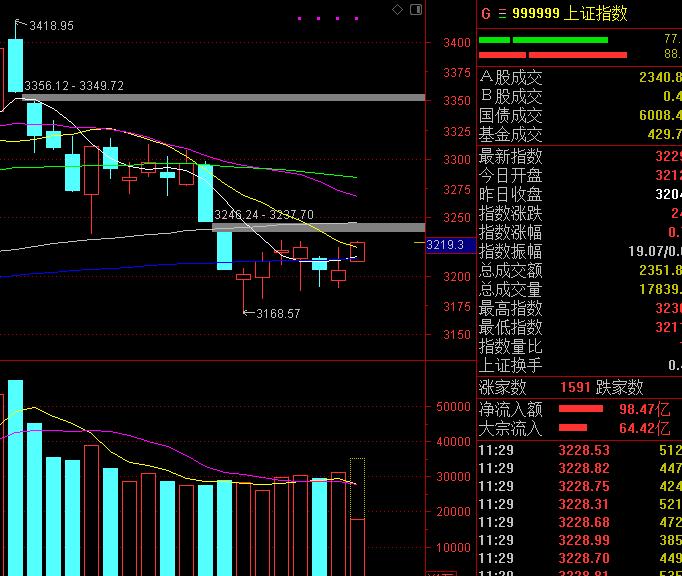
Task: Click the 98.47亿 net inflow value
Action: point(645,409)
